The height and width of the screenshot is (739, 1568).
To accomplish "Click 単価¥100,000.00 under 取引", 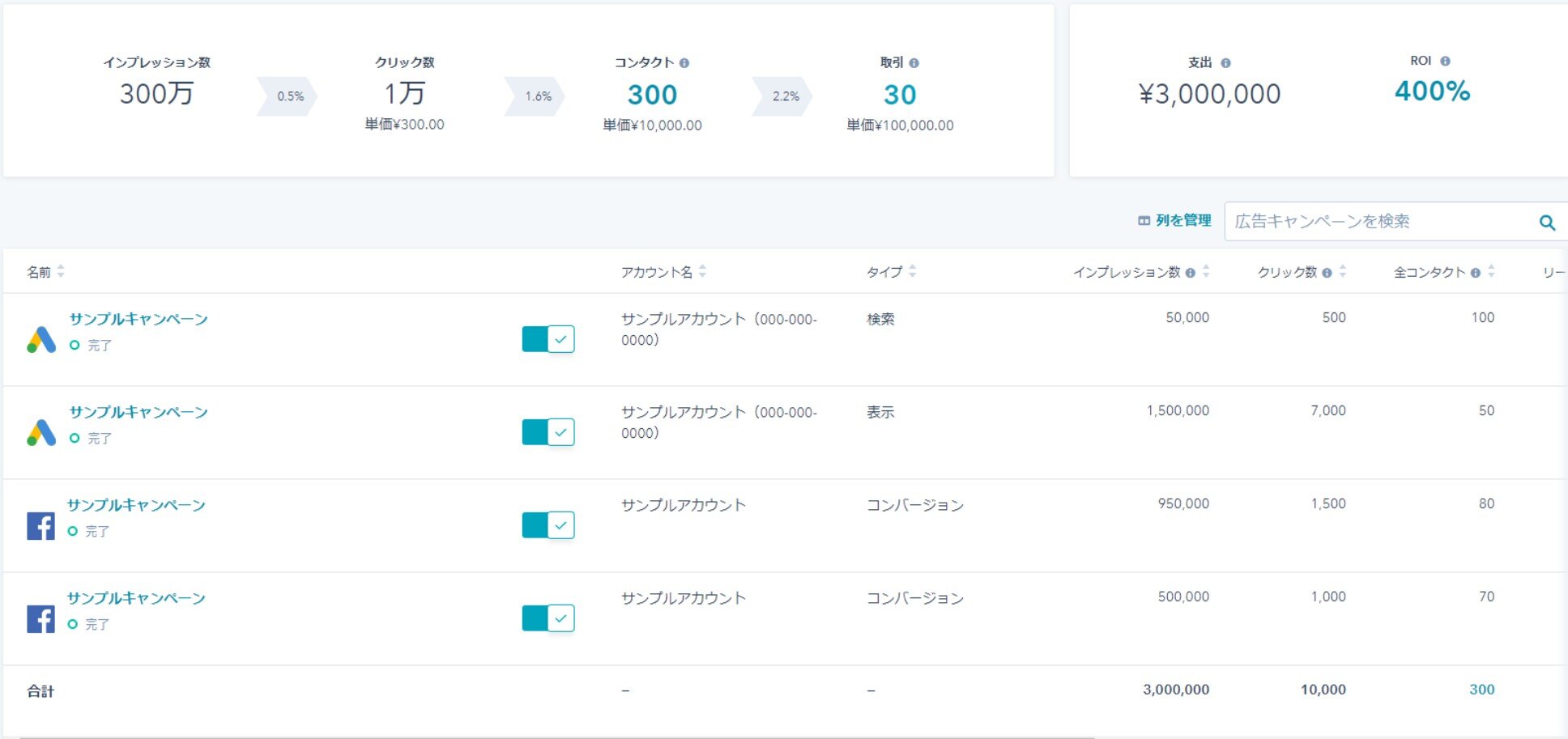I will coord(900,125).
